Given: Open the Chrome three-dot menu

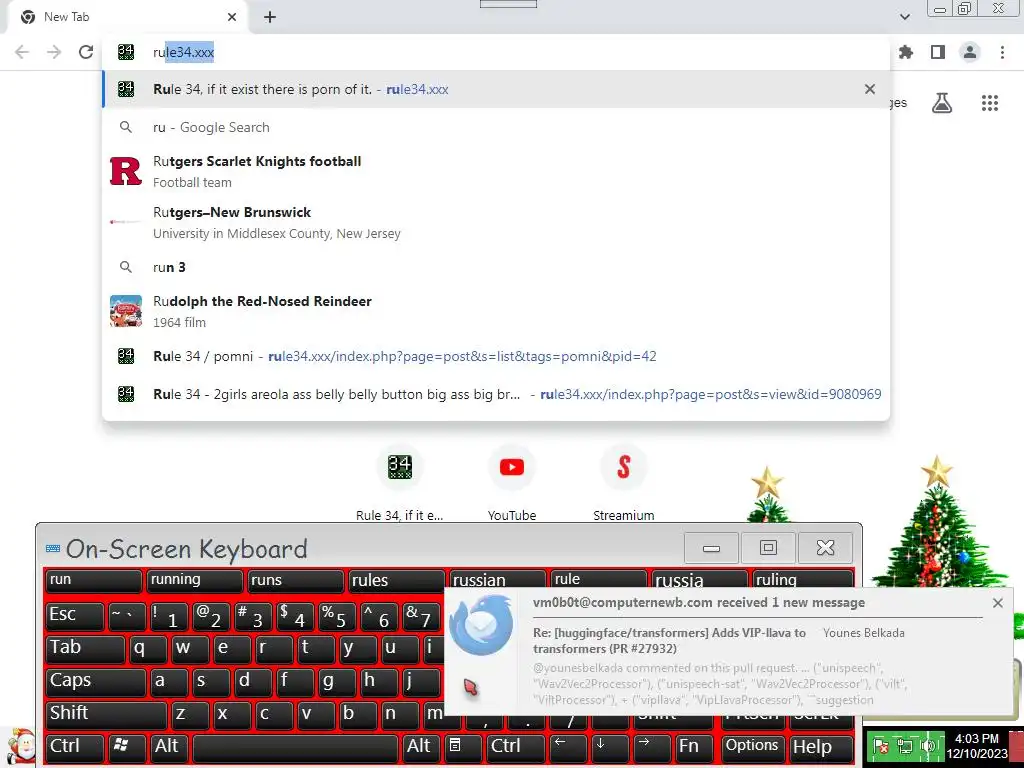Looking at the screenshot, I should click(1002, 52).
